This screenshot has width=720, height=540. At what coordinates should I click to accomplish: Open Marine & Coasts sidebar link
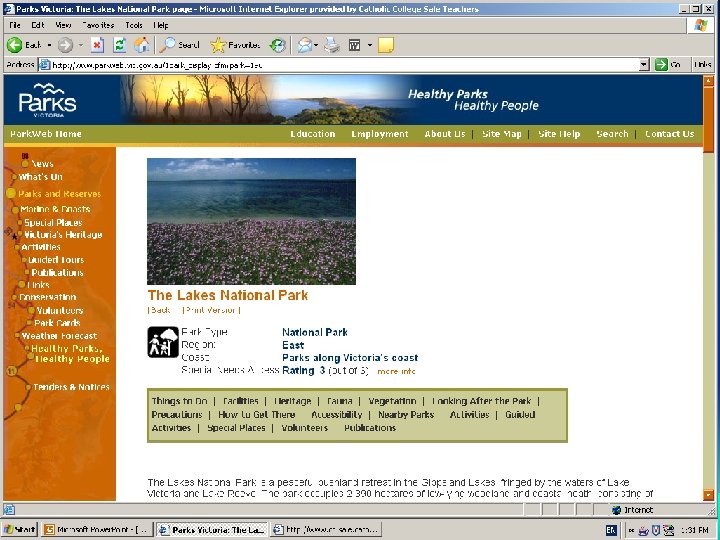click(x=55, y=209)
